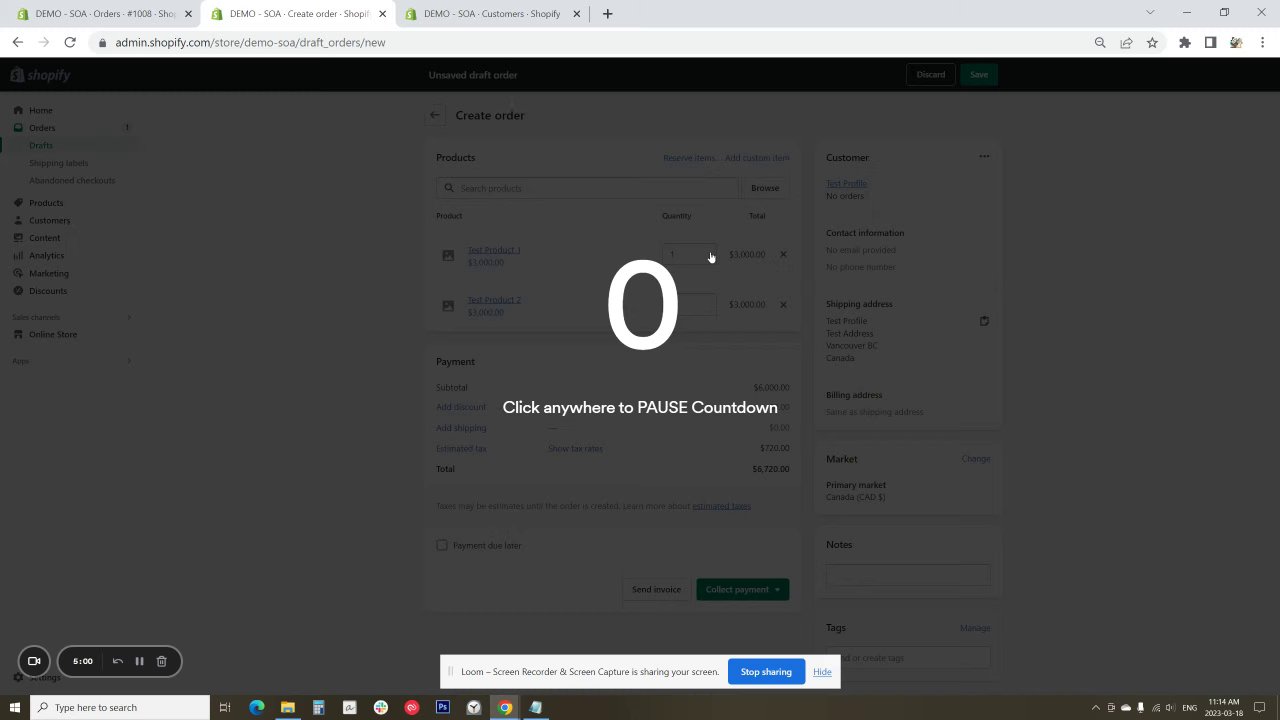1280x720 pixels.
Task: Close the Orders #1008 tab
Action: point(188,14)
